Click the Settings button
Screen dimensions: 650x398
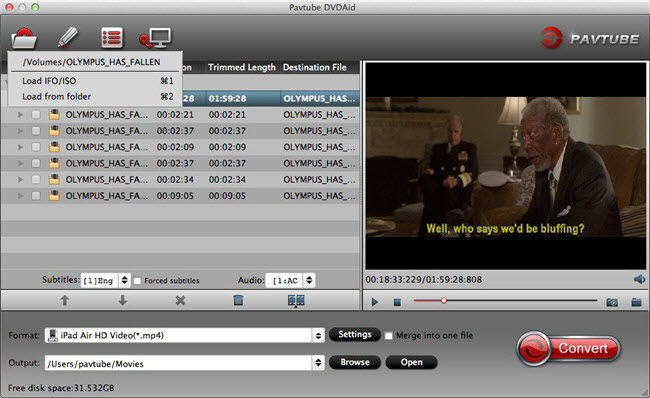point(354,334)
